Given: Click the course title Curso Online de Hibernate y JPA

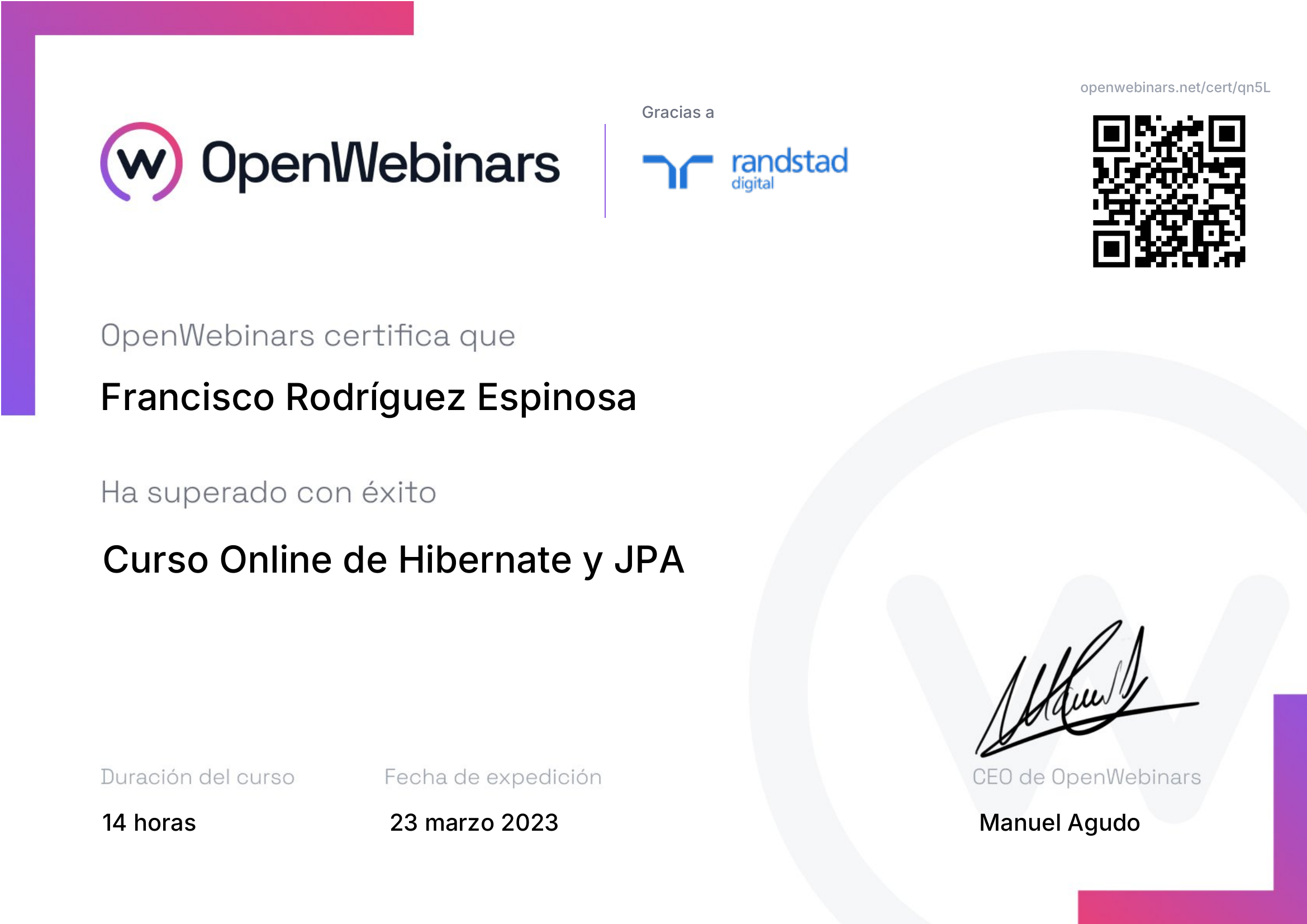Looking at the screenshot, I should 393,560.
